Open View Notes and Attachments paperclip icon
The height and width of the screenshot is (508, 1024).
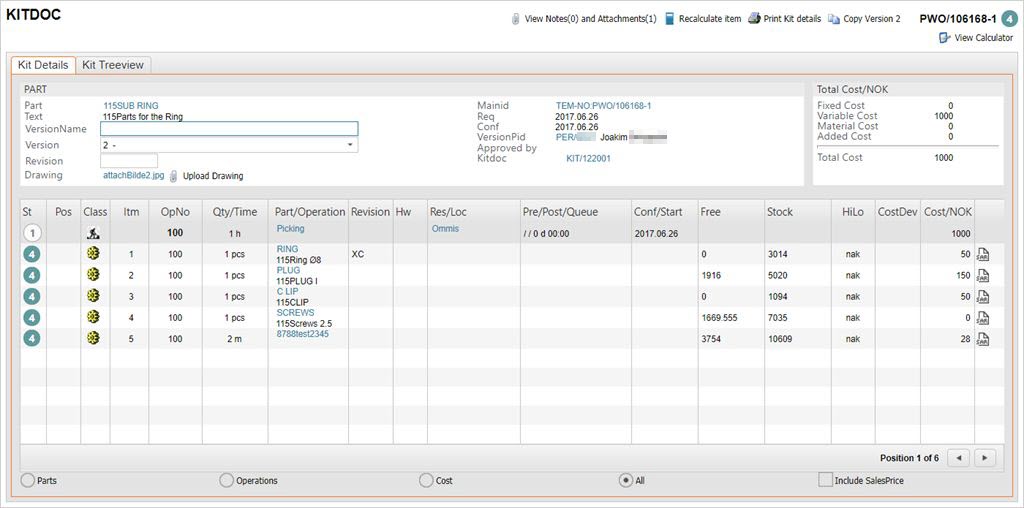coord(516,19)
